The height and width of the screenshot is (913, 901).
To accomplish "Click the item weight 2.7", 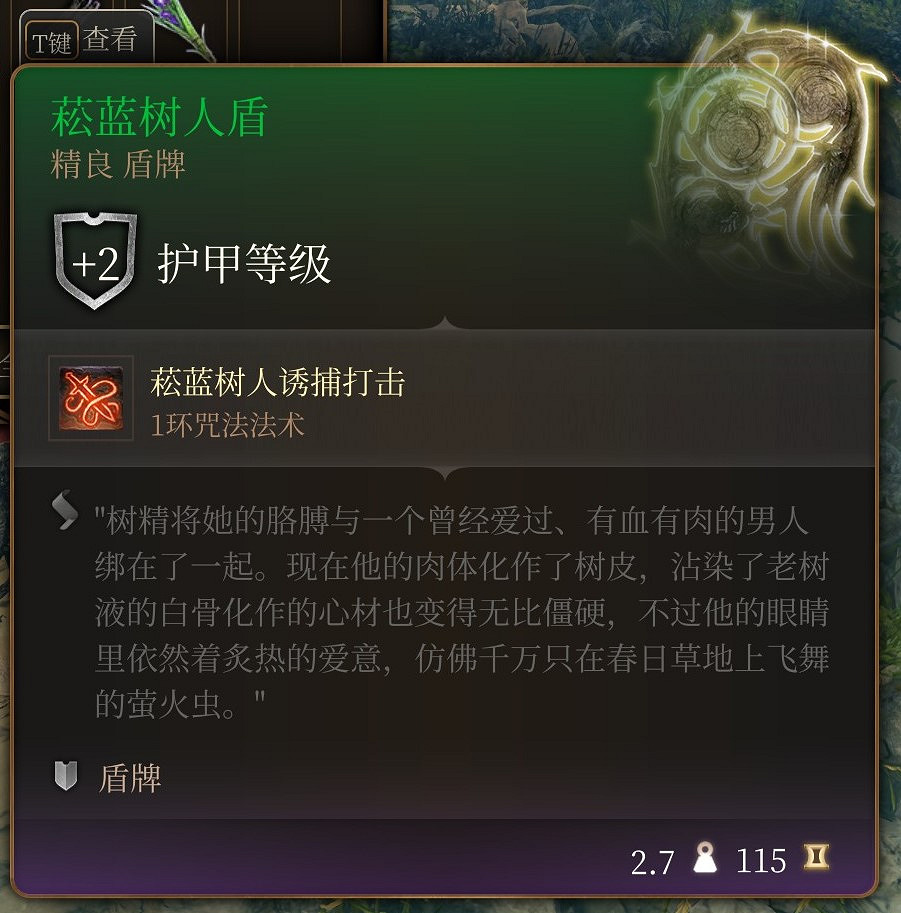I will click(652, 862).
